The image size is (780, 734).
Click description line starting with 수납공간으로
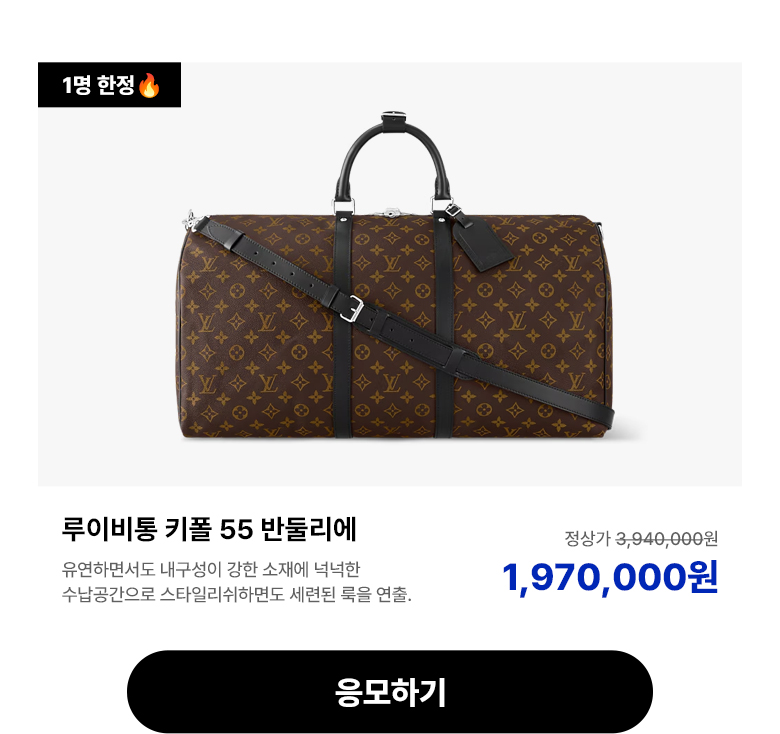point(237,594)
